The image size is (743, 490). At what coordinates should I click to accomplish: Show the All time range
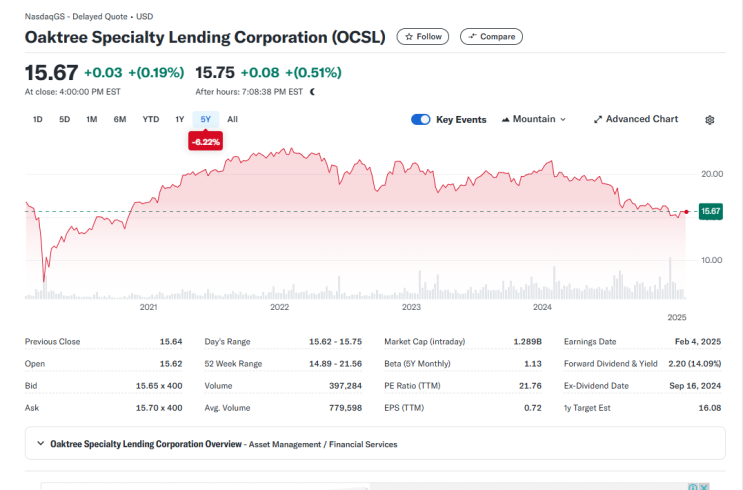[232, 119]
